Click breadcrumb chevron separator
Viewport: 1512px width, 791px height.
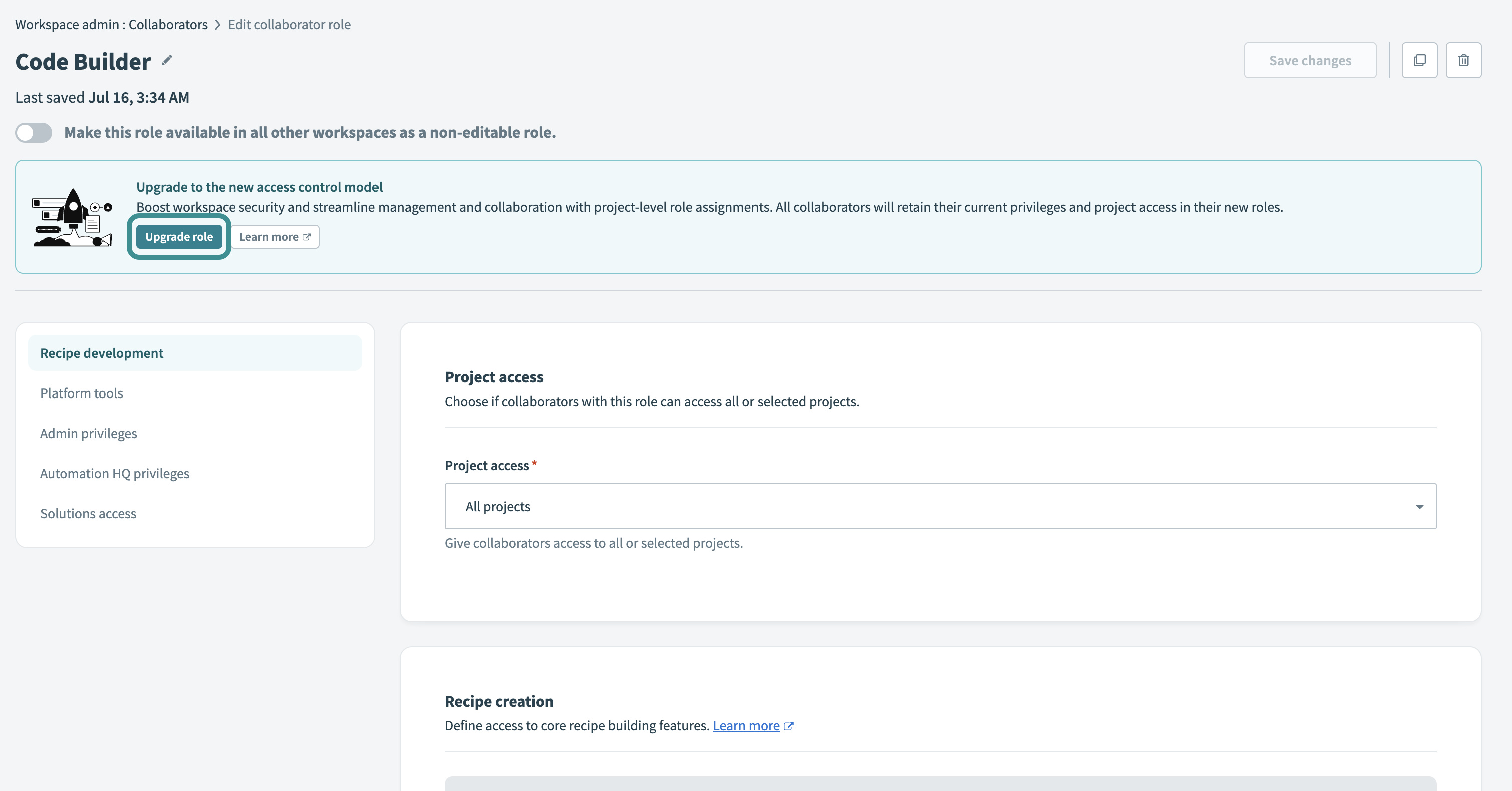click(x=218, y=25)
